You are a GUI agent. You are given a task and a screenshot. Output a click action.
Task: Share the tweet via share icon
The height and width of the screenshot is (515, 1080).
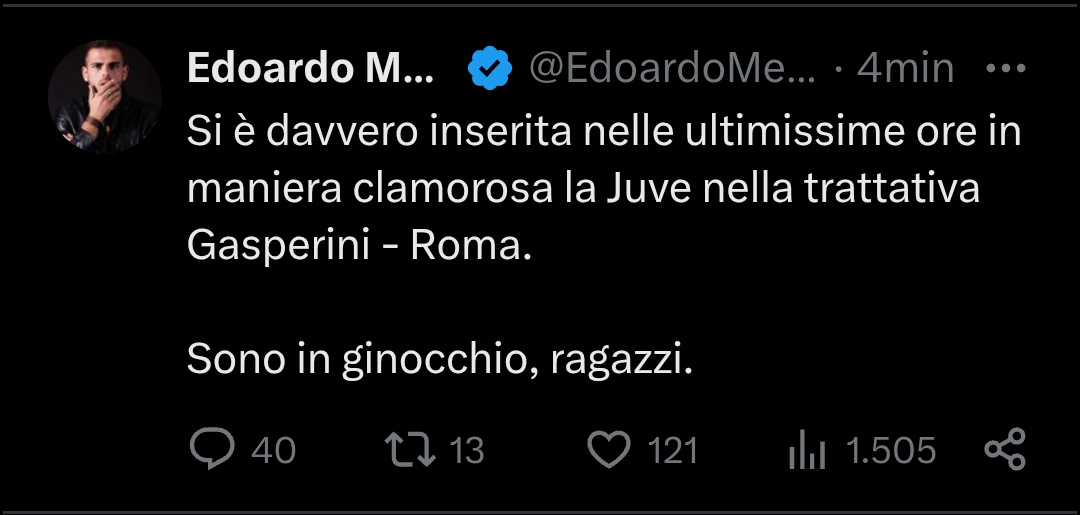[x=1006, y=450]
